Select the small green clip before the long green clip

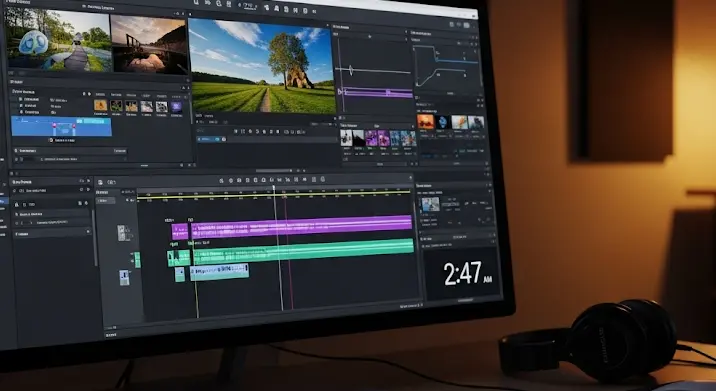click(x=179, y=258)
